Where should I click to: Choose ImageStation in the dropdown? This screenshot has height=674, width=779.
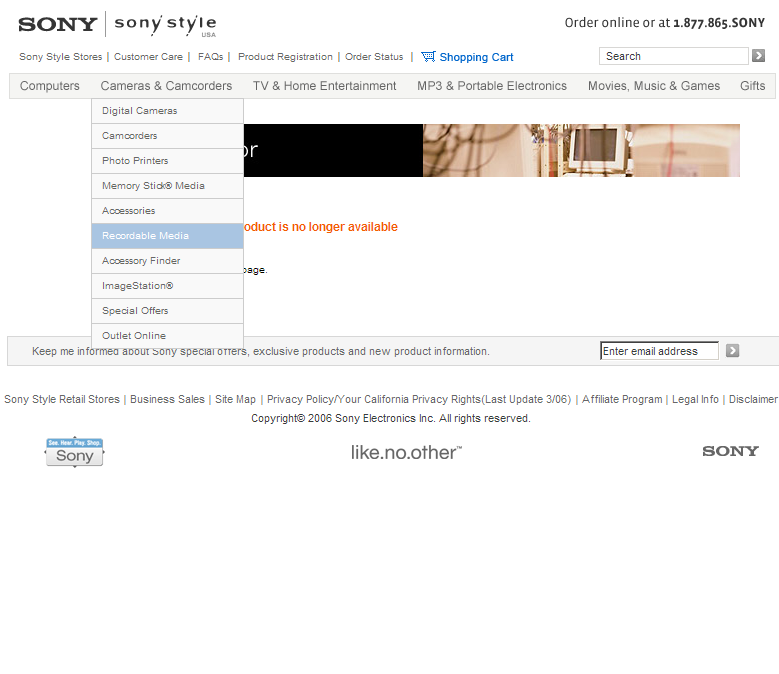[167, 286]
